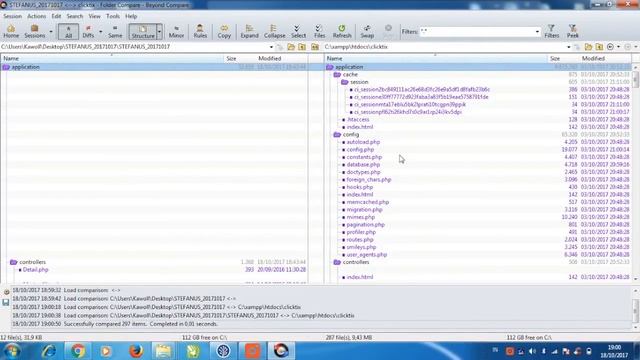Expand all folders with Expand button
This screenshot has width=640, height=360.
click(x=249, y=31)
